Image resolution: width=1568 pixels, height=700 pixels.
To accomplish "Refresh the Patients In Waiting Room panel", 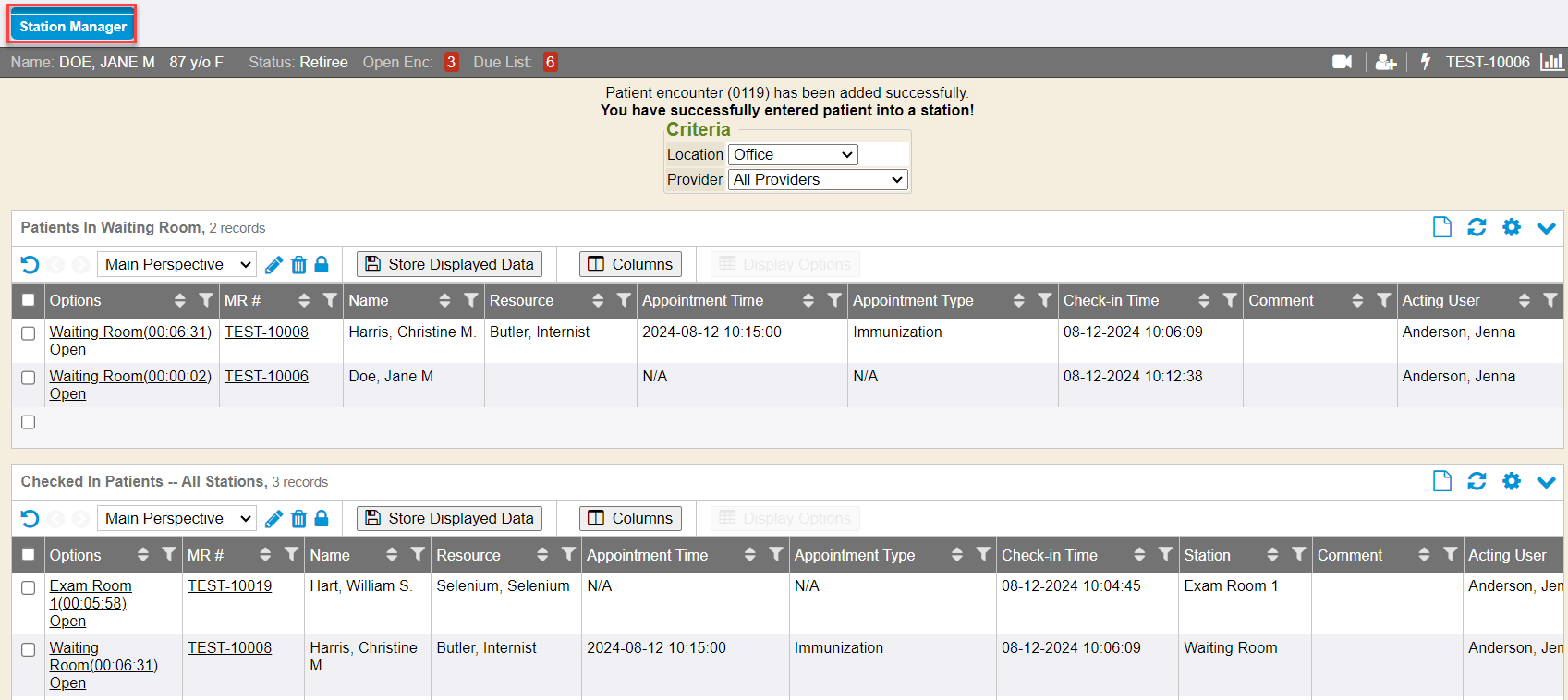I will (1477, 227).
